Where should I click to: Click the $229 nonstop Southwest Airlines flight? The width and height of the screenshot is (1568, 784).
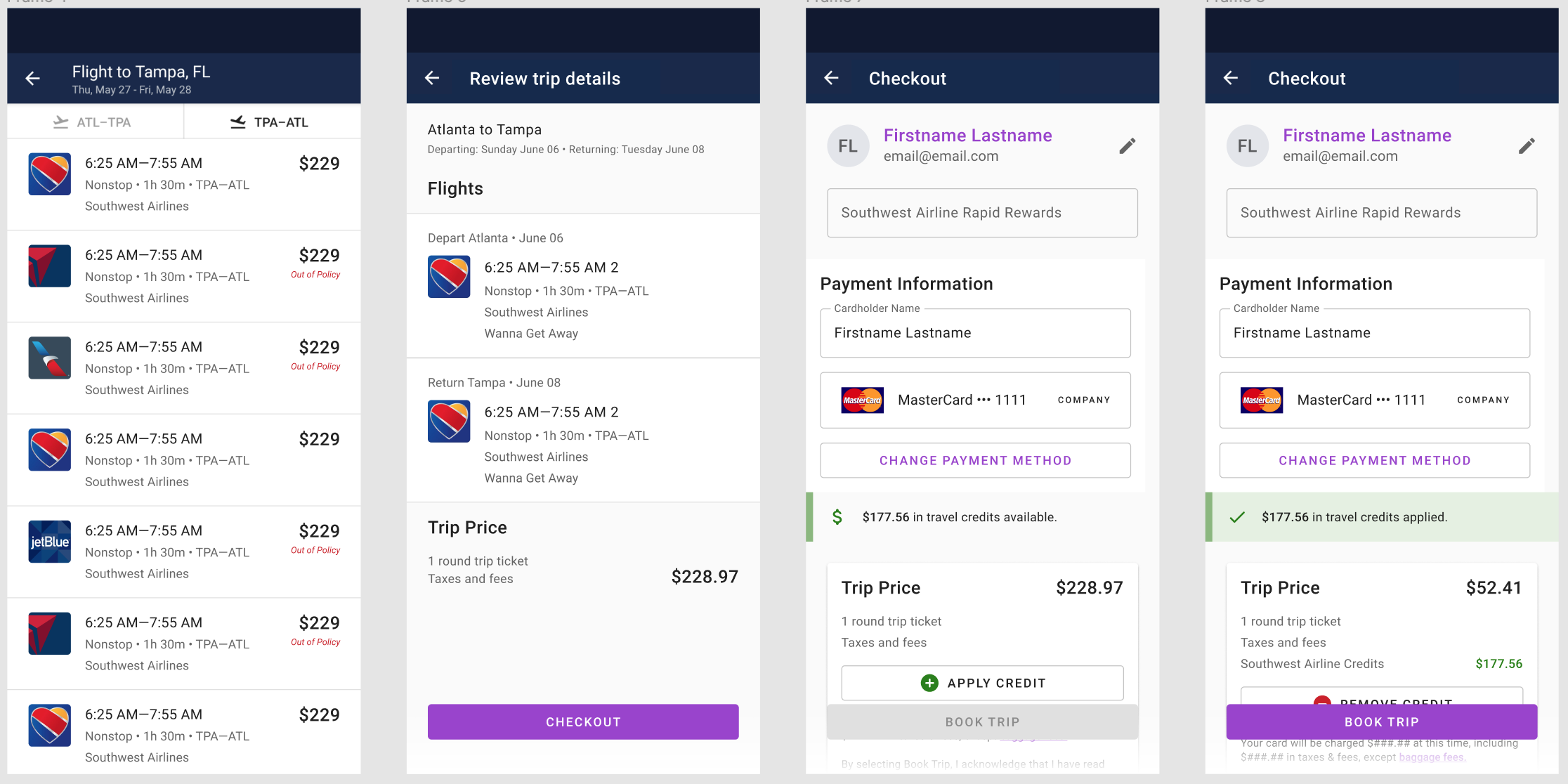184,183
